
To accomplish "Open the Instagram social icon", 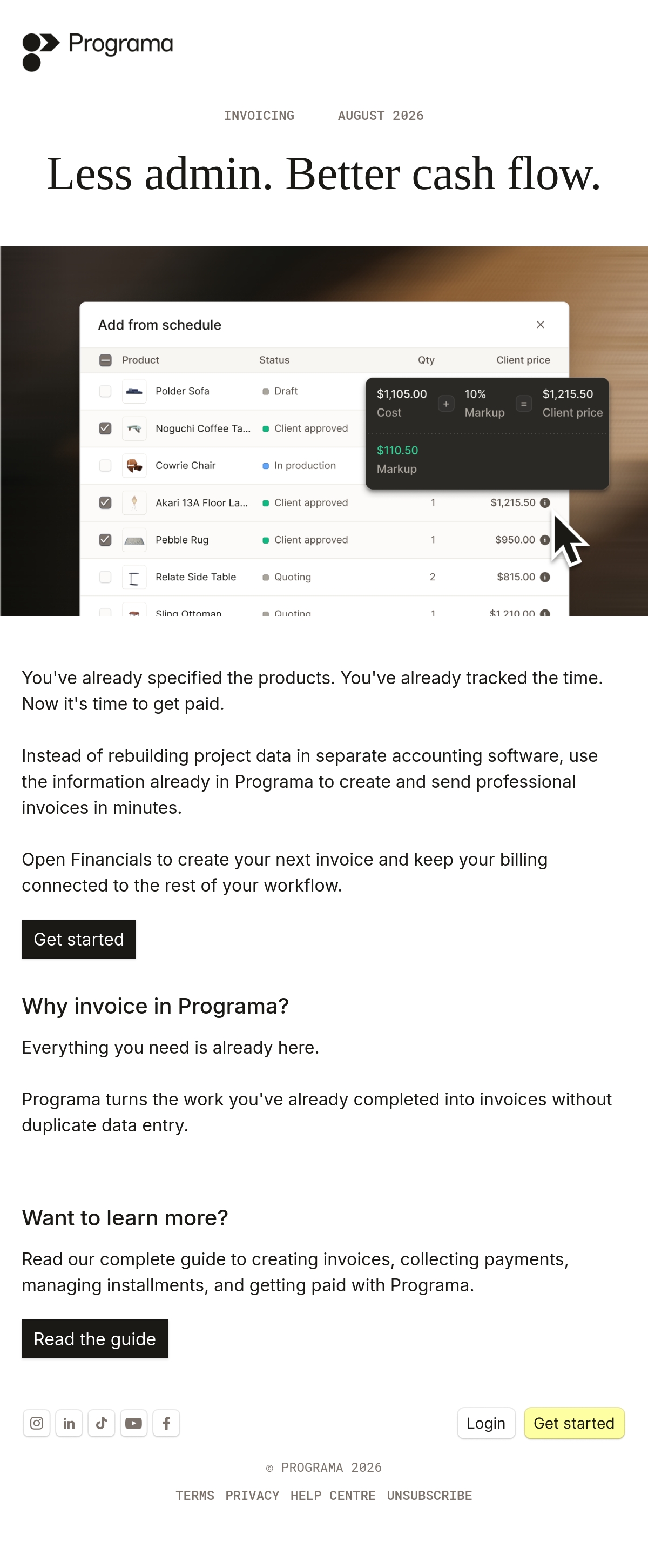I will pos(37,1423).
